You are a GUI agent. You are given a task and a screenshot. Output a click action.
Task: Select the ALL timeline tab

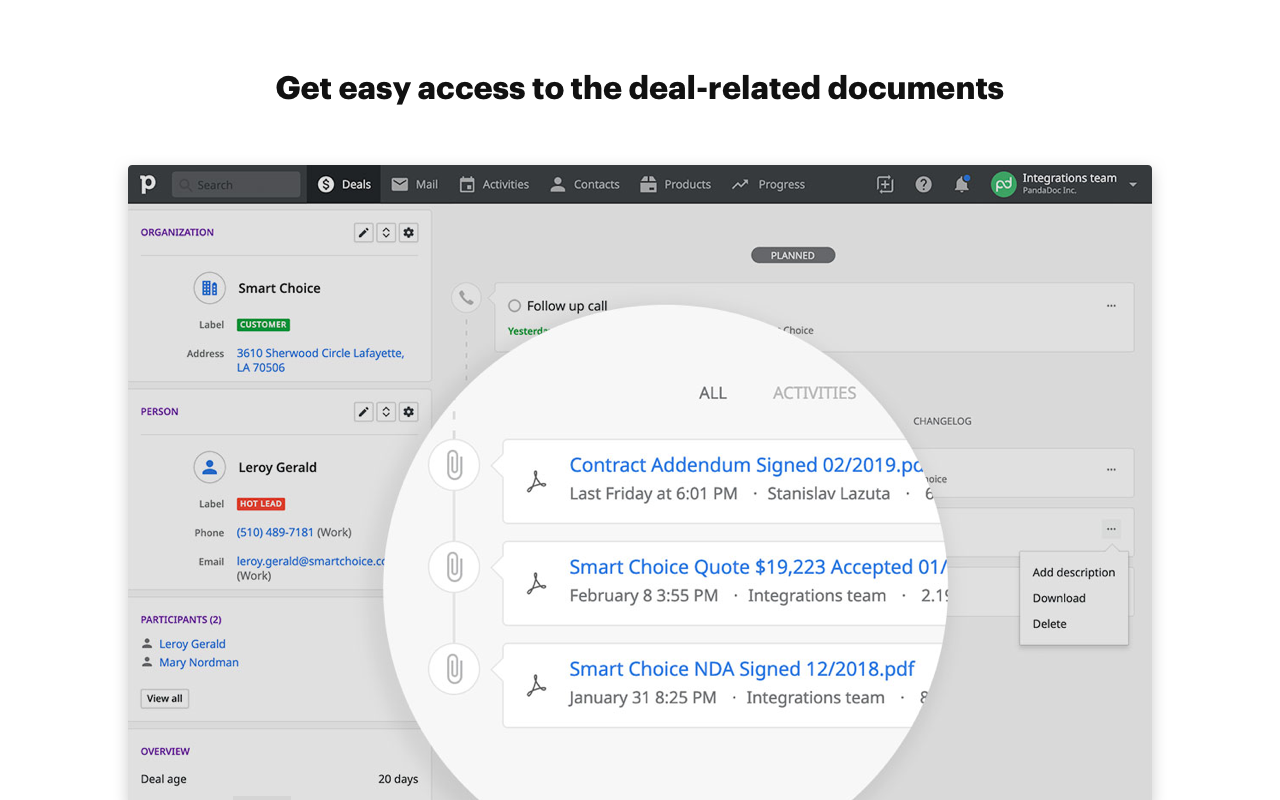pos(713,393)
